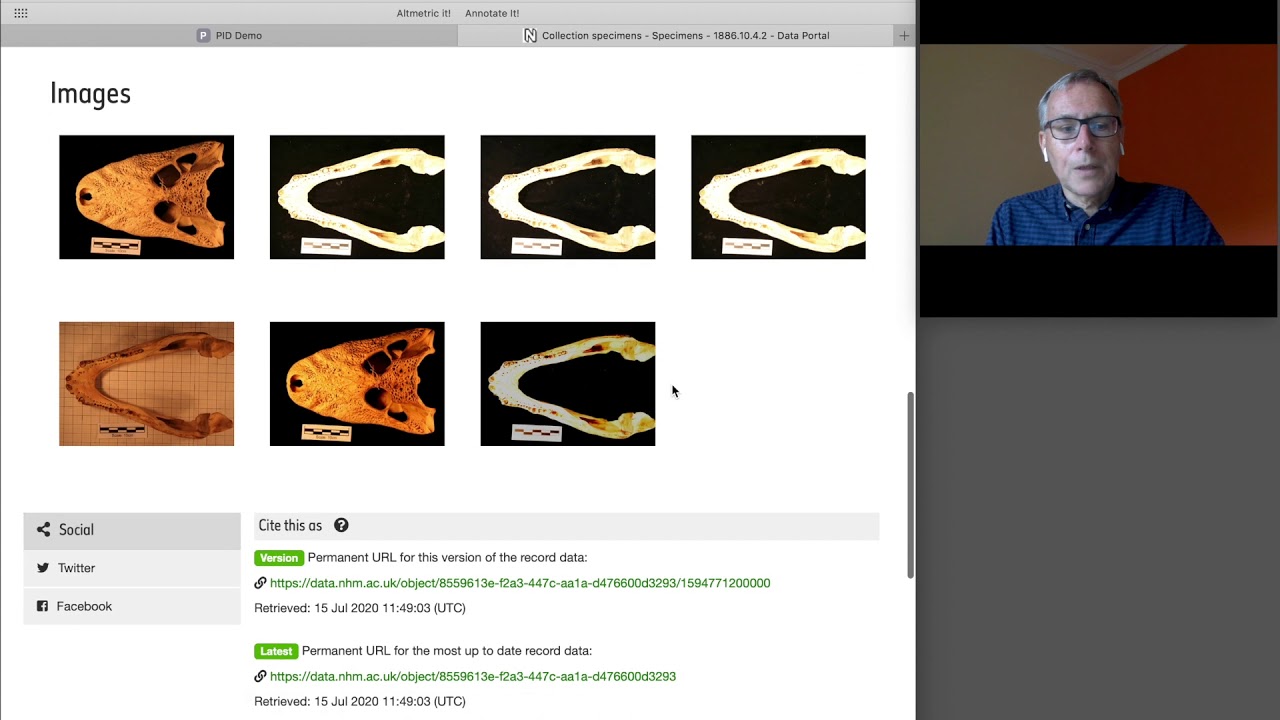This screenshot has width=1280, height=720.
Task: Click the Images heading
Action: coord(90,93)
